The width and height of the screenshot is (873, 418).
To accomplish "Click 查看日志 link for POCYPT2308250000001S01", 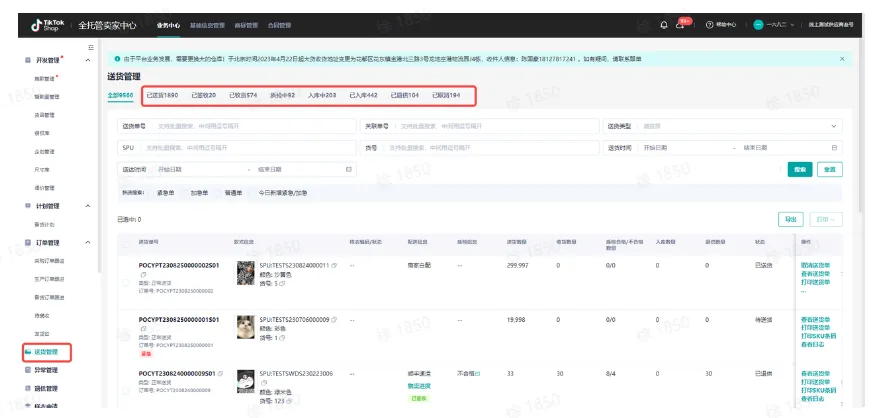I will coord(812,345).
